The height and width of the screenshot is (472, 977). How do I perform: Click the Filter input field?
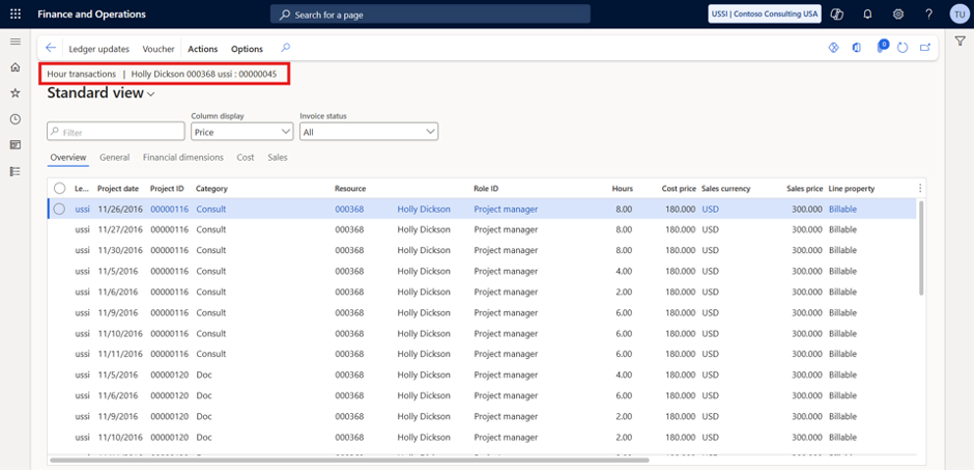pyautogui.click(x=116, y=132)
